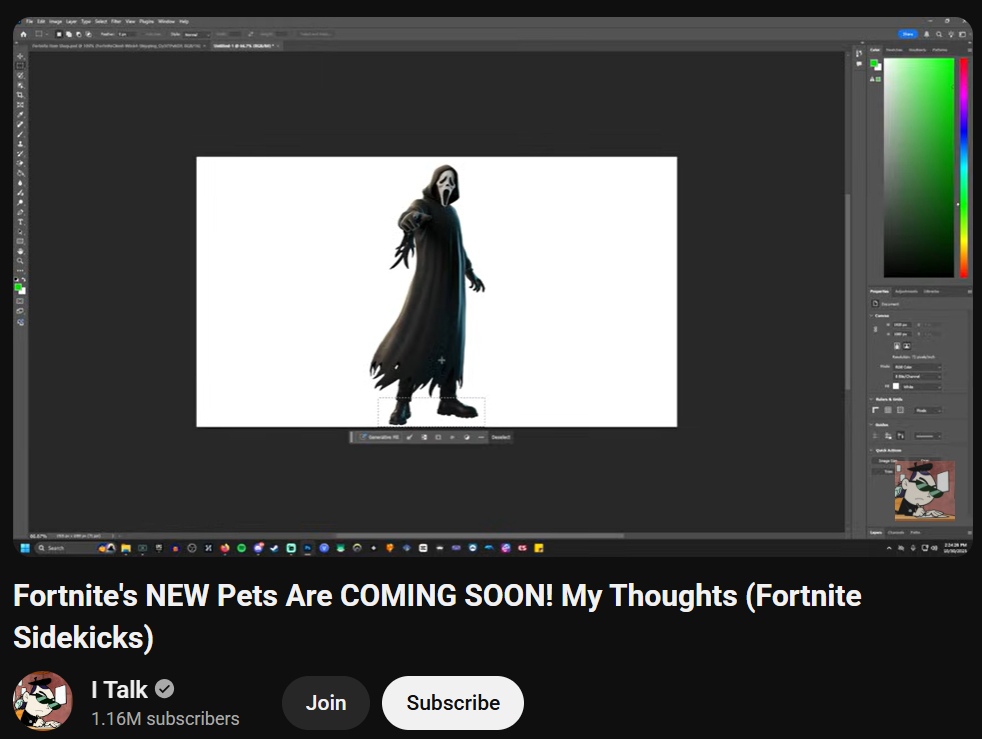Click the Feather input field
Image resolution: width=982 pixels, height=739 pixels.
[x=127, y=34]
